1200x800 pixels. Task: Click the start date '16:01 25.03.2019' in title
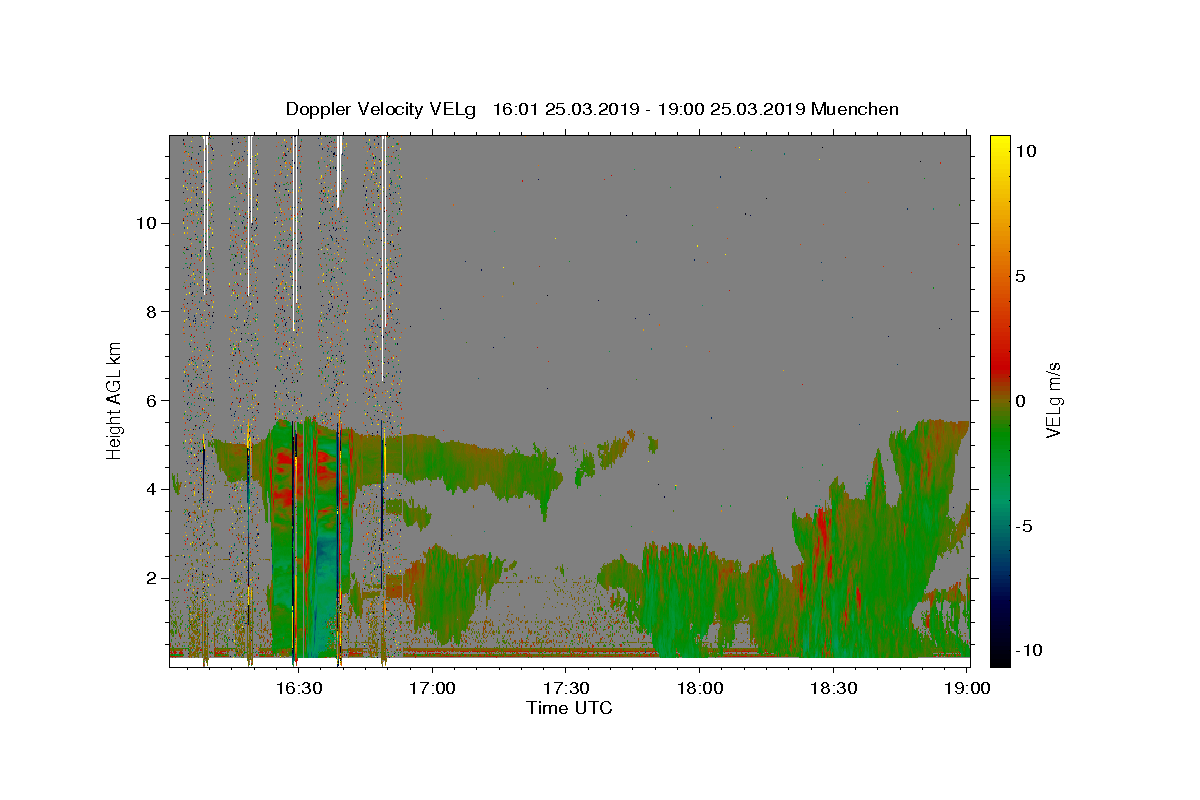566,109
